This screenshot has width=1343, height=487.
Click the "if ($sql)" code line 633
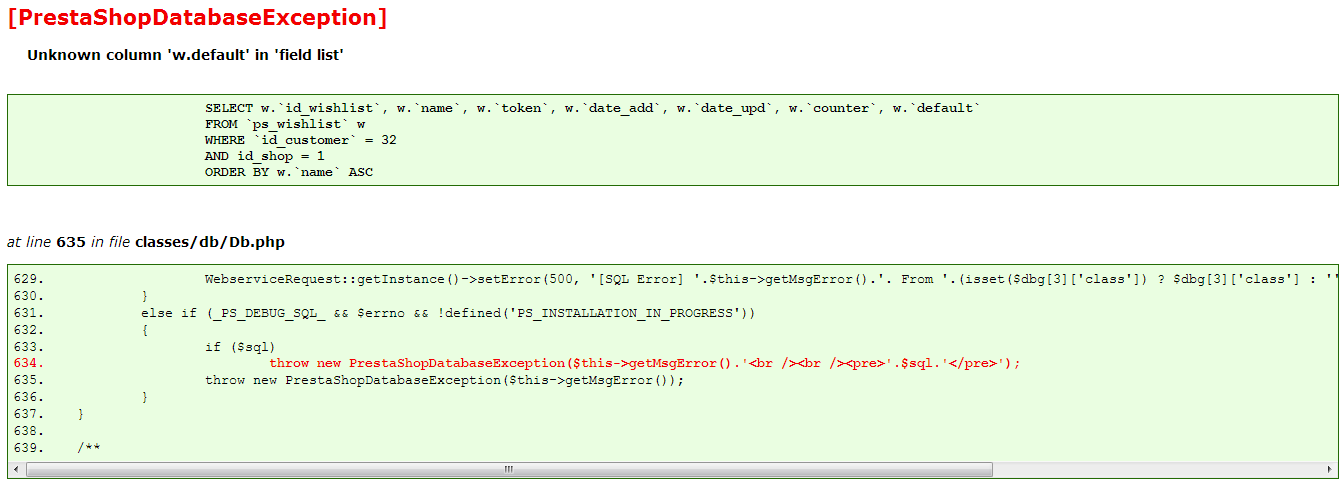click(x=240, y=347)
